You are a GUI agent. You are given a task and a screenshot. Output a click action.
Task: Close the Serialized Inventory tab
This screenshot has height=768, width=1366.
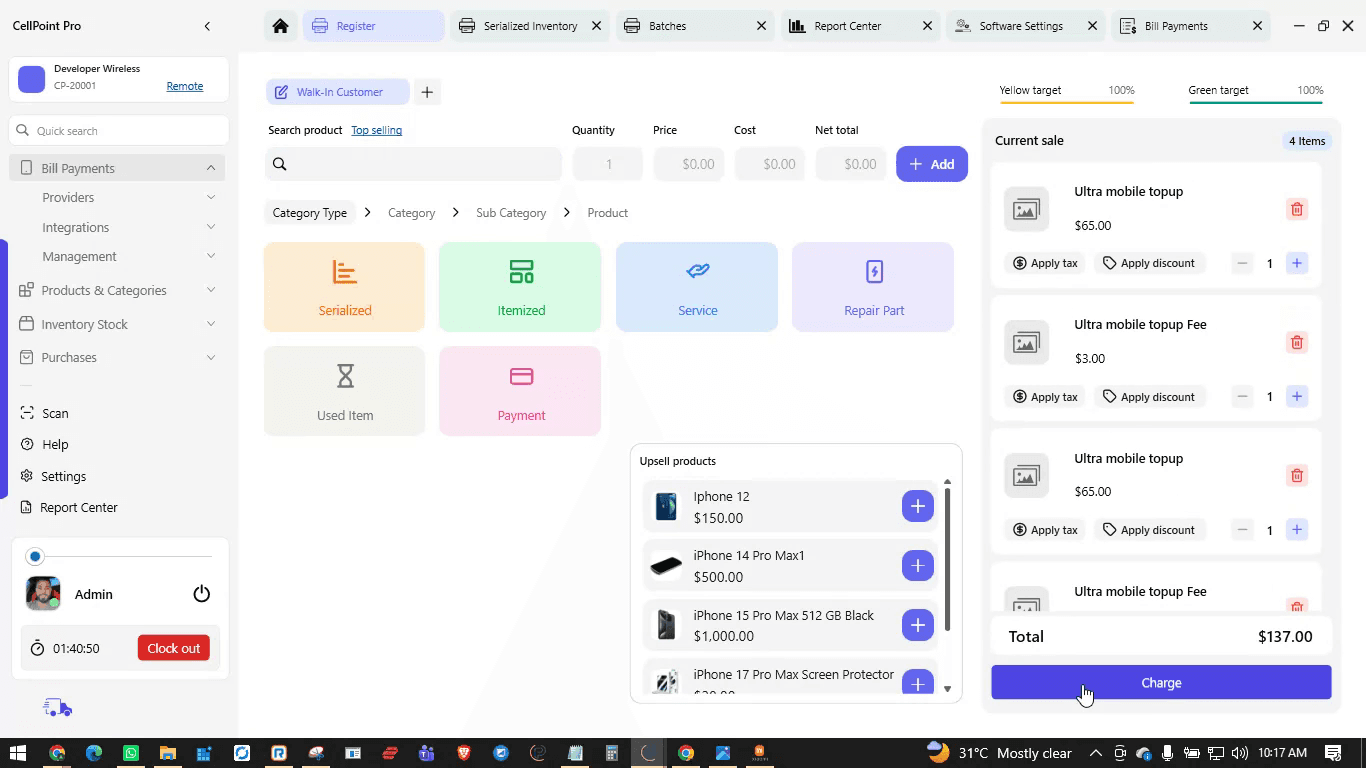[x=596, y=26]
